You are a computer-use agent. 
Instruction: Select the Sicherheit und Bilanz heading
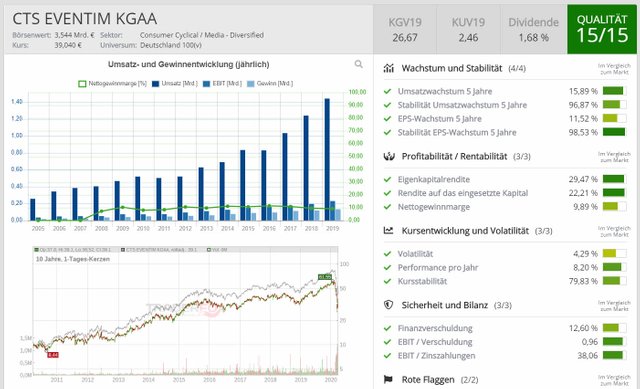click(x=444, y=305)
